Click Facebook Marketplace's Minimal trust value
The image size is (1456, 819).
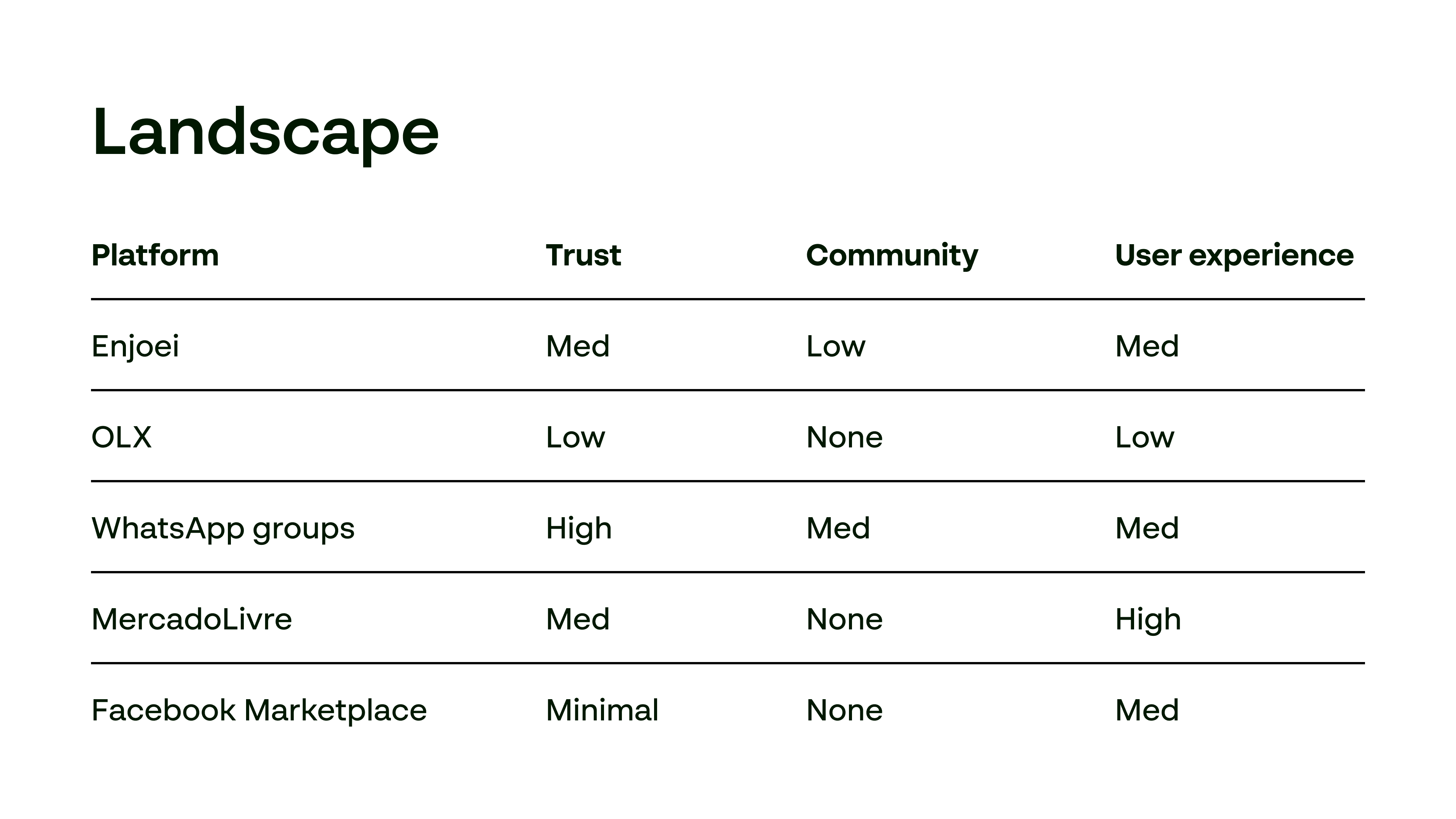602,711
